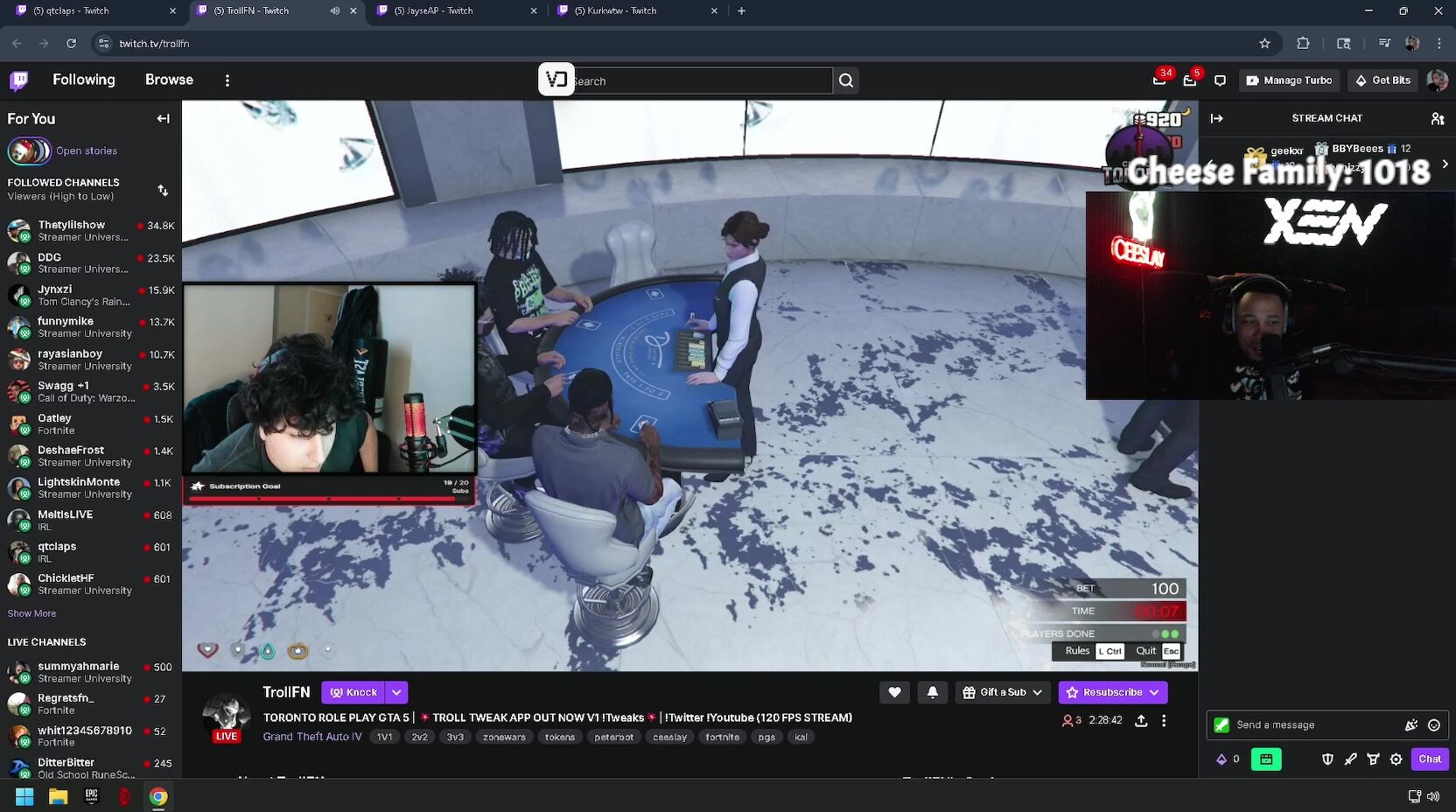Click the search magnifier button
Screen dimensions: 1456x812
tap(846, 80)
